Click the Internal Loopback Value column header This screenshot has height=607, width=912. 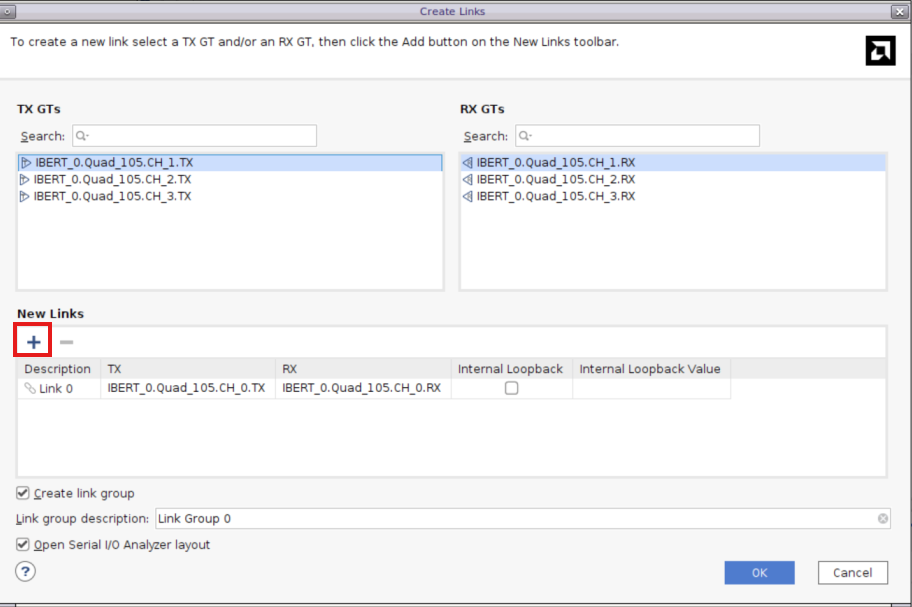[650, 369]
